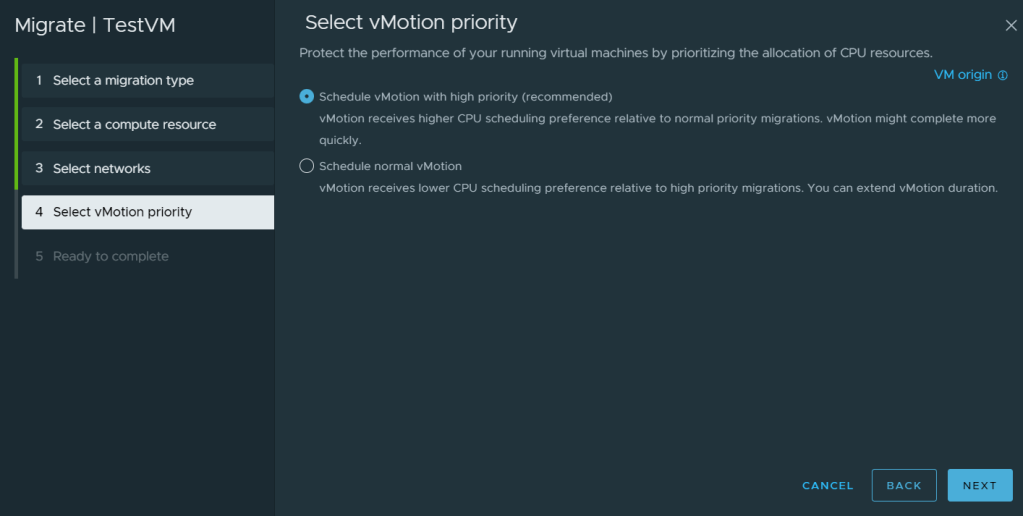This screenshot has height=516, width=1023.
Task: Click the 'Select vMotion priority' page heading
Action: click(411, 22)
